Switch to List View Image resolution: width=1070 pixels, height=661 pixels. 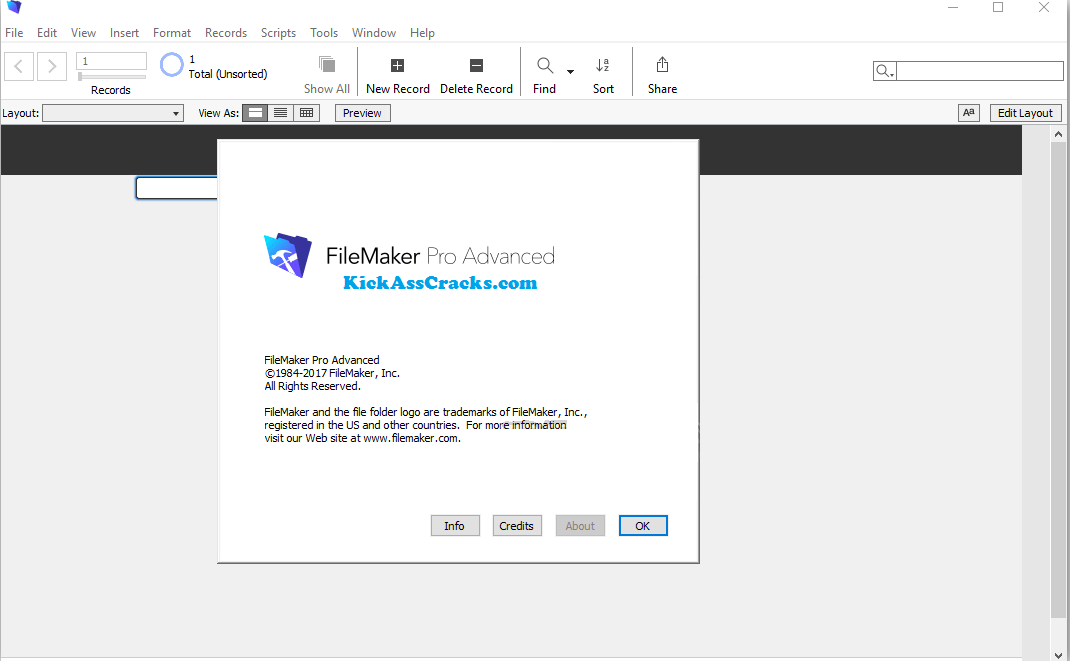281,112
